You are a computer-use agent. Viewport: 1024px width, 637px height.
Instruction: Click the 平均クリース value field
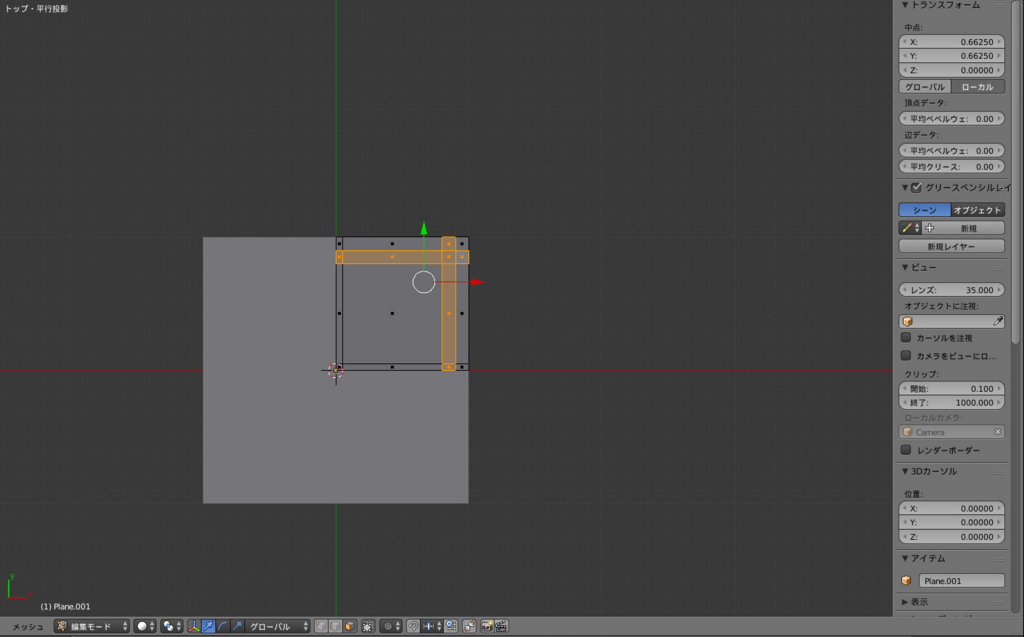click(952, 167)
